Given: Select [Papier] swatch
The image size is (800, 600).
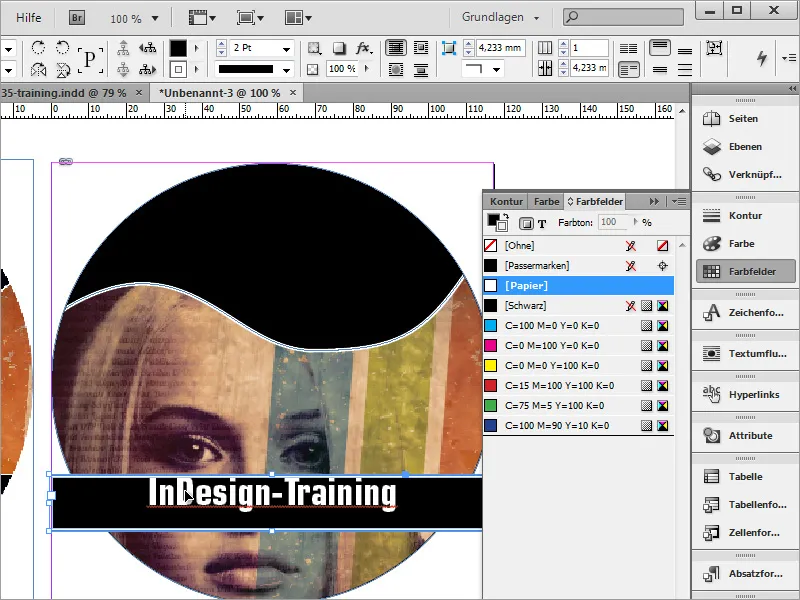Looking at the screenshot, I should coord(579,285).
